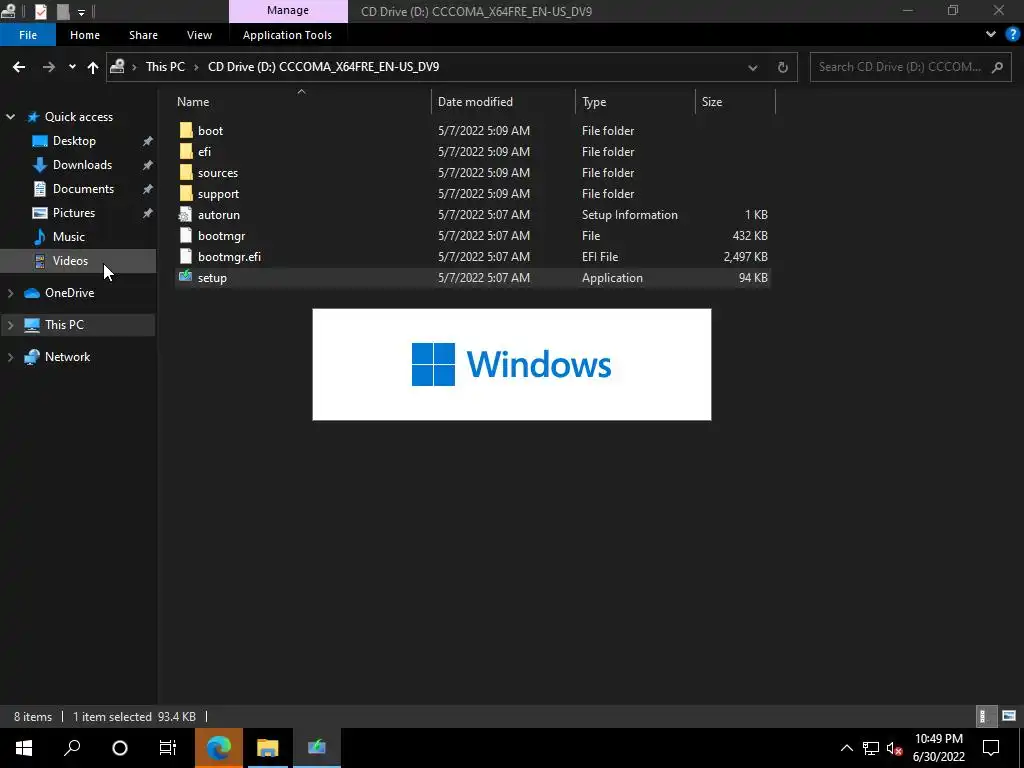Open Downloads in the sidebar
Viewport: 1024px width, 768px height.
[82, 165]
